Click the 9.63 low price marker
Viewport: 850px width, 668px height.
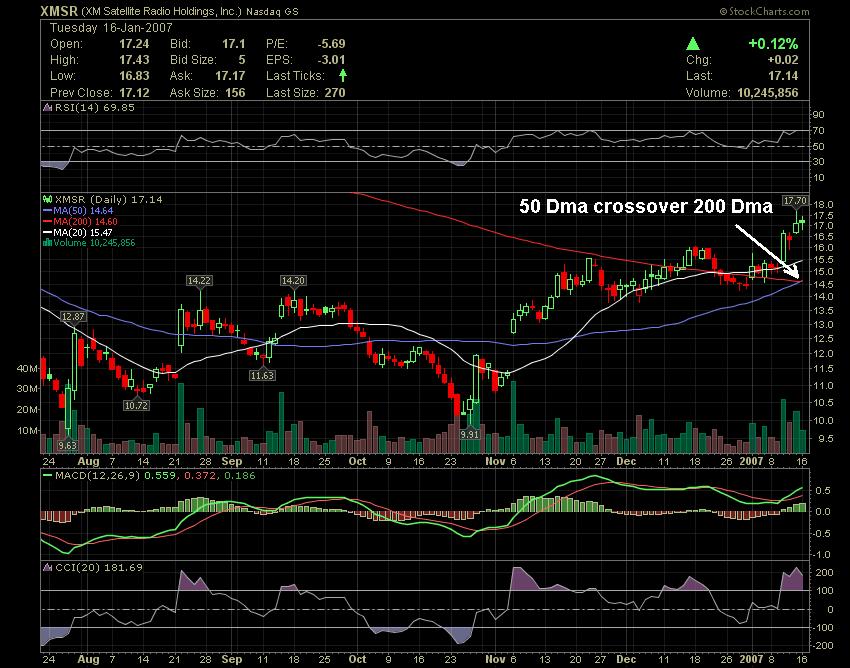[x=67, y=446]
